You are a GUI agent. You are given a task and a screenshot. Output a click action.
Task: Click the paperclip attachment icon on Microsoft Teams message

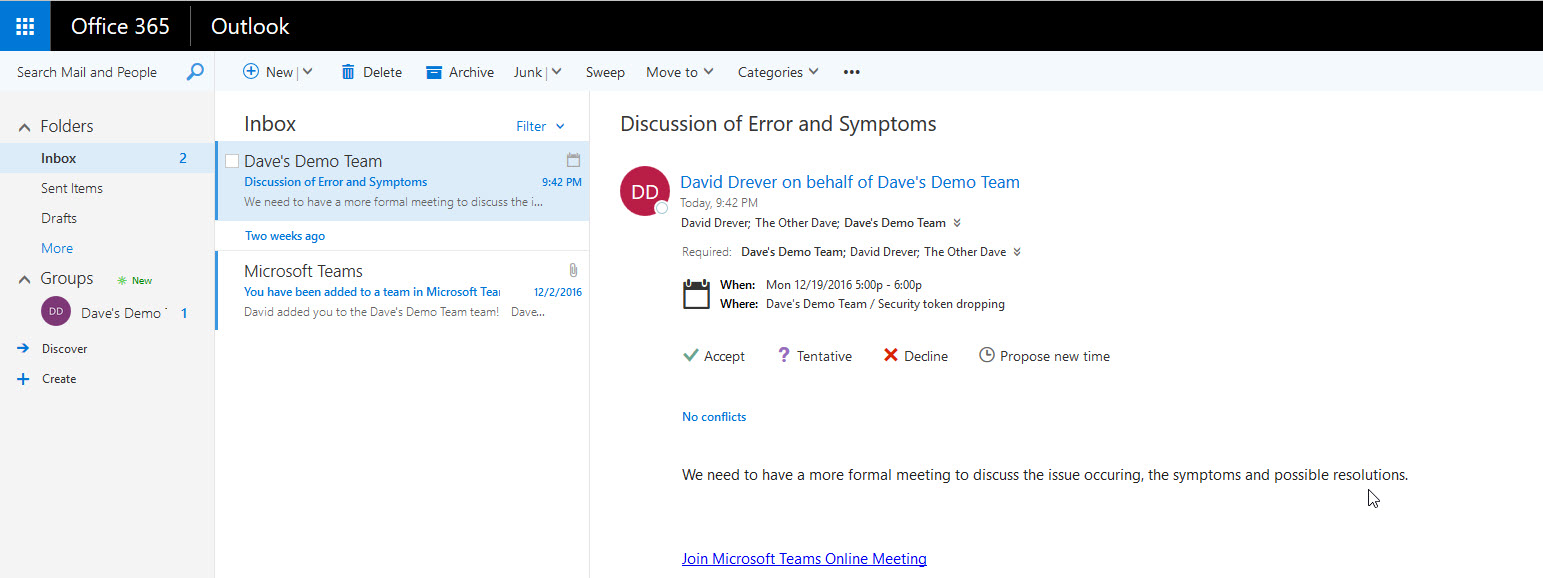click(574, 270)
